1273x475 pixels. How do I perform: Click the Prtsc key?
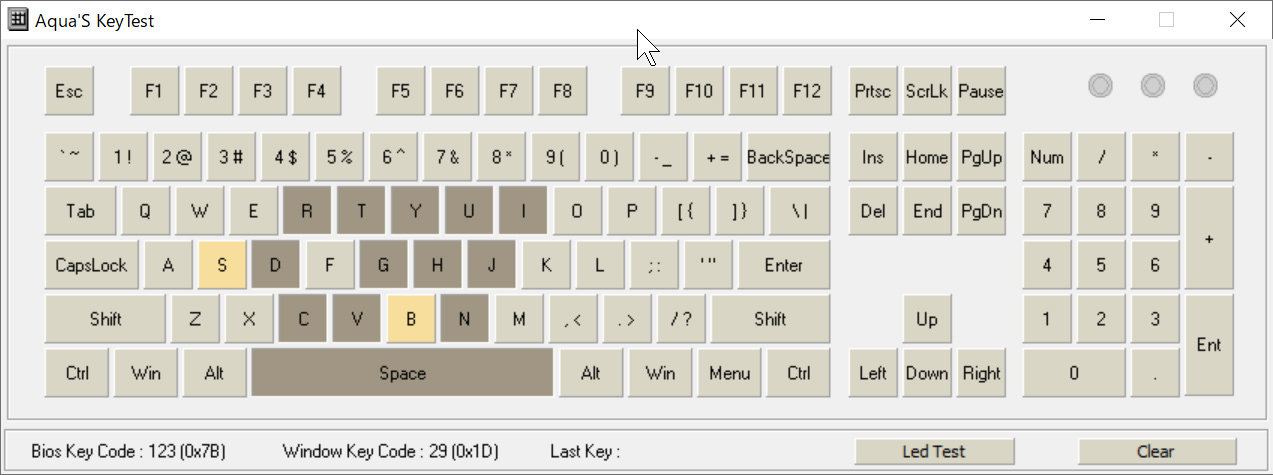(x=873, y=92)
